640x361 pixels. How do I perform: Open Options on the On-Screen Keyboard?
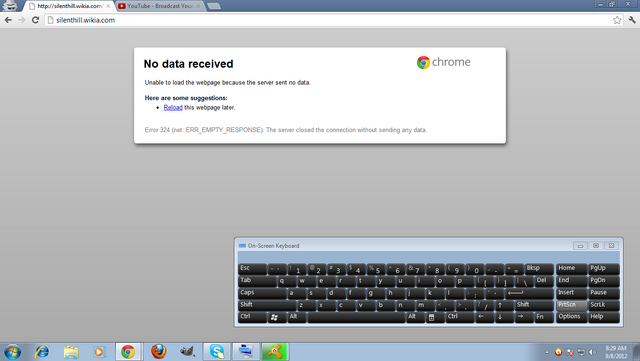click(x=572, y=317)
